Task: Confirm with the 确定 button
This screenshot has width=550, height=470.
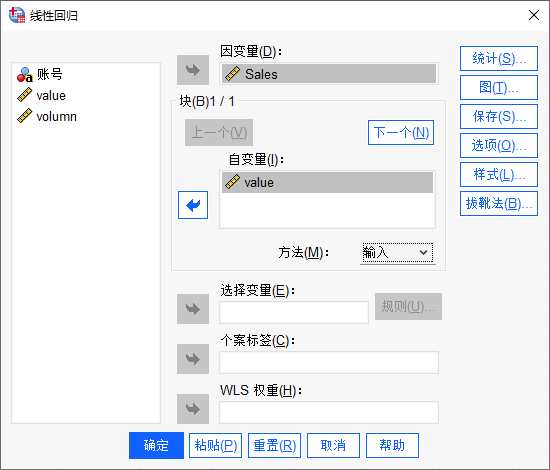Action: [156, 445]
